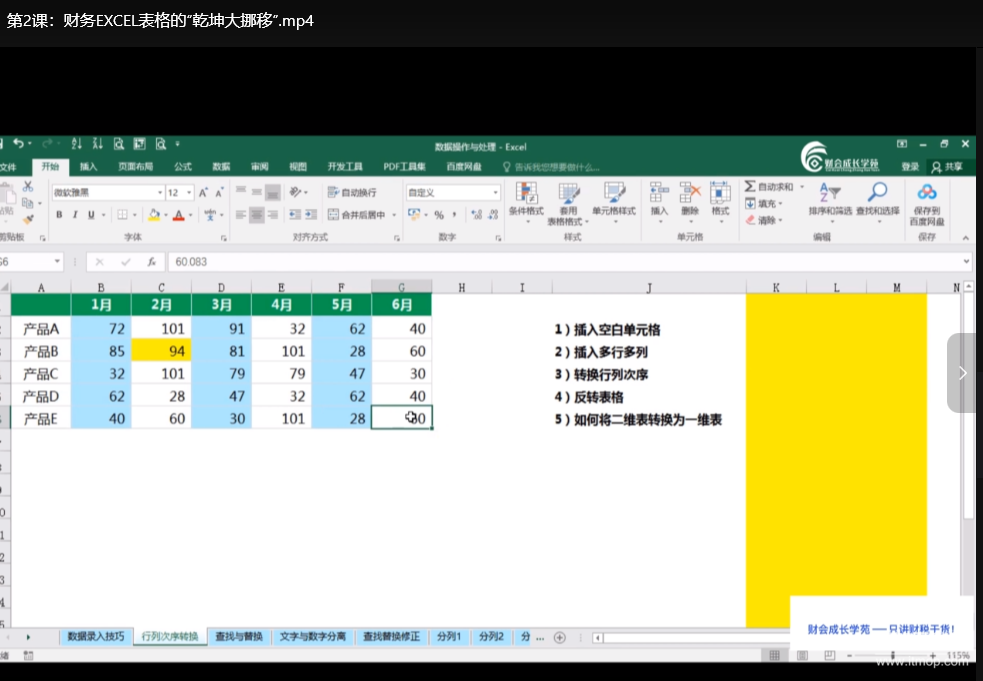The image size is (983, 681).
Task: Toggle Underline formatting button
Action: [x=91, y=214]
